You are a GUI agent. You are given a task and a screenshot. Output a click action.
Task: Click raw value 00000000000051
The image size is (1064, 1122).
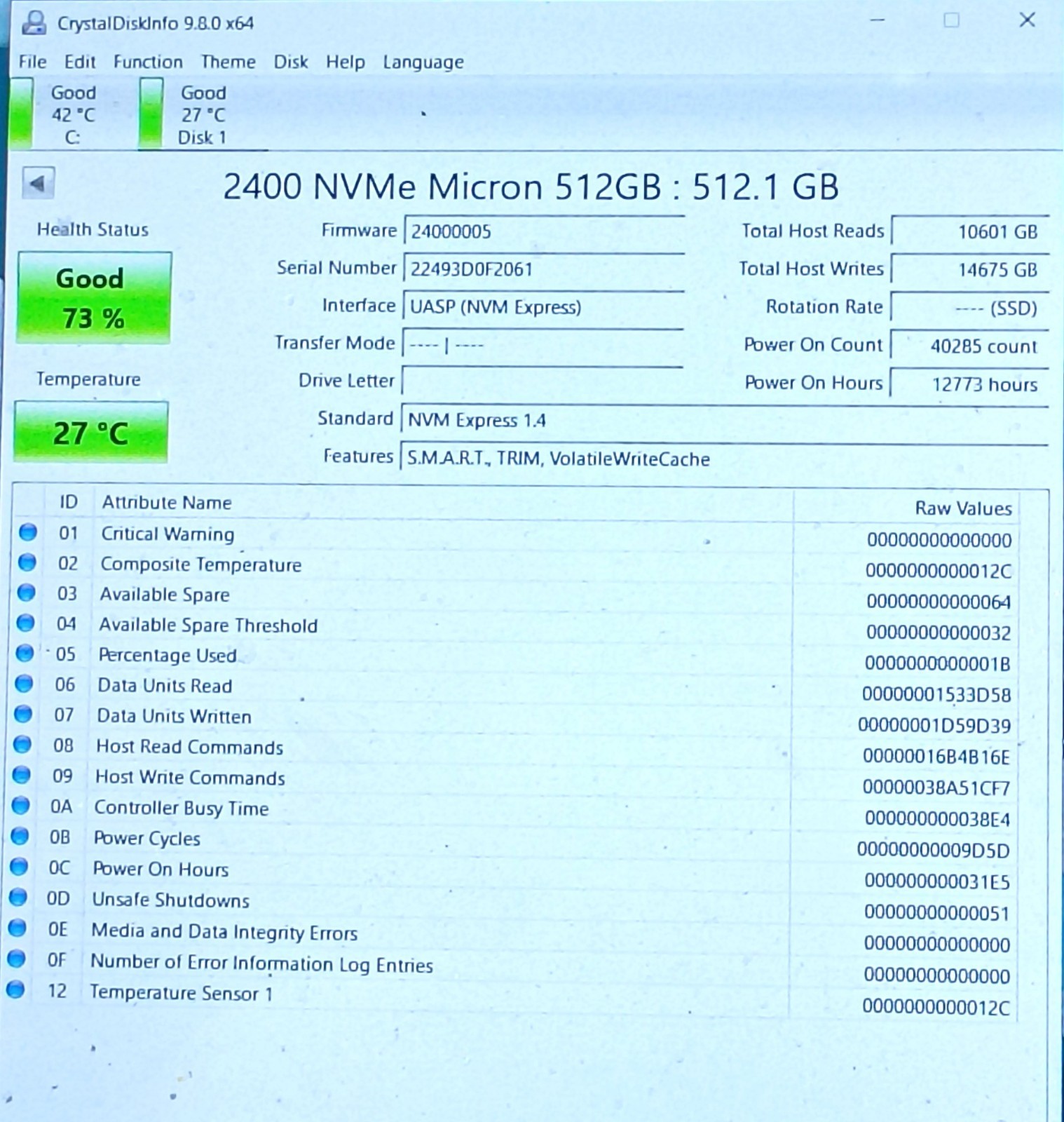pyautogui.click(x=936, y=913)
